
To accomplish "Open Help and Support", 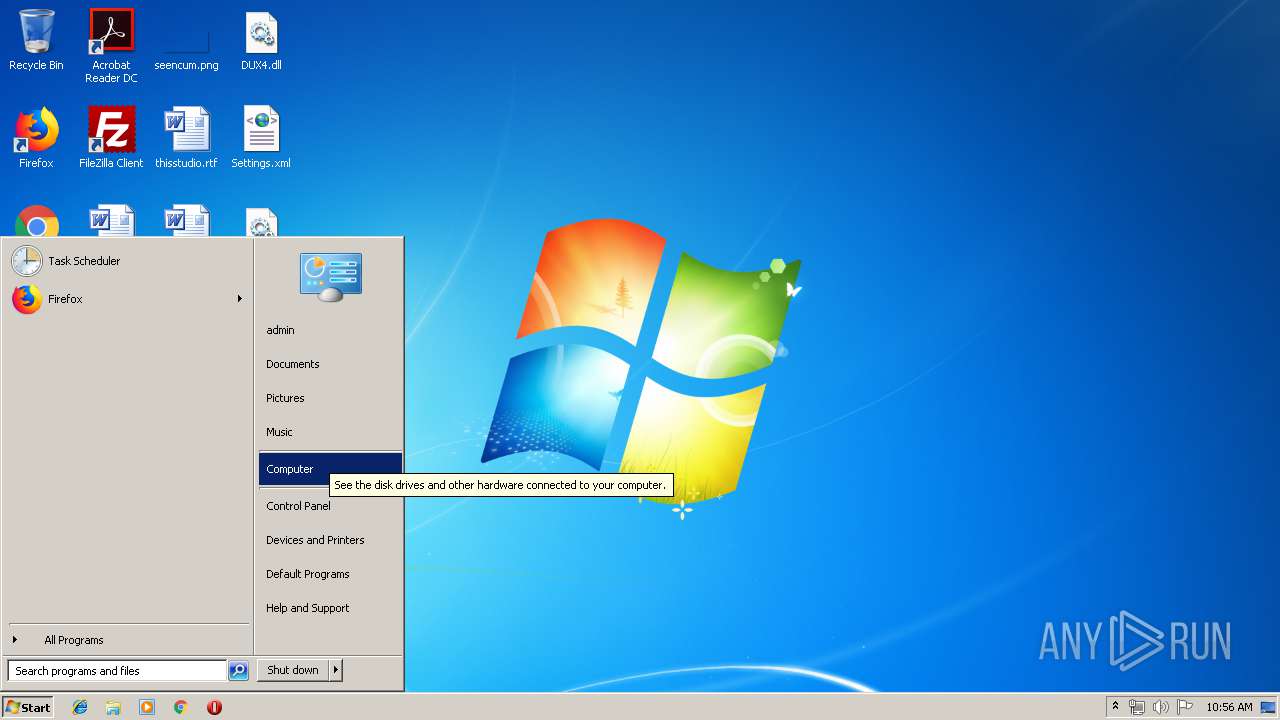I will [330, 608].
